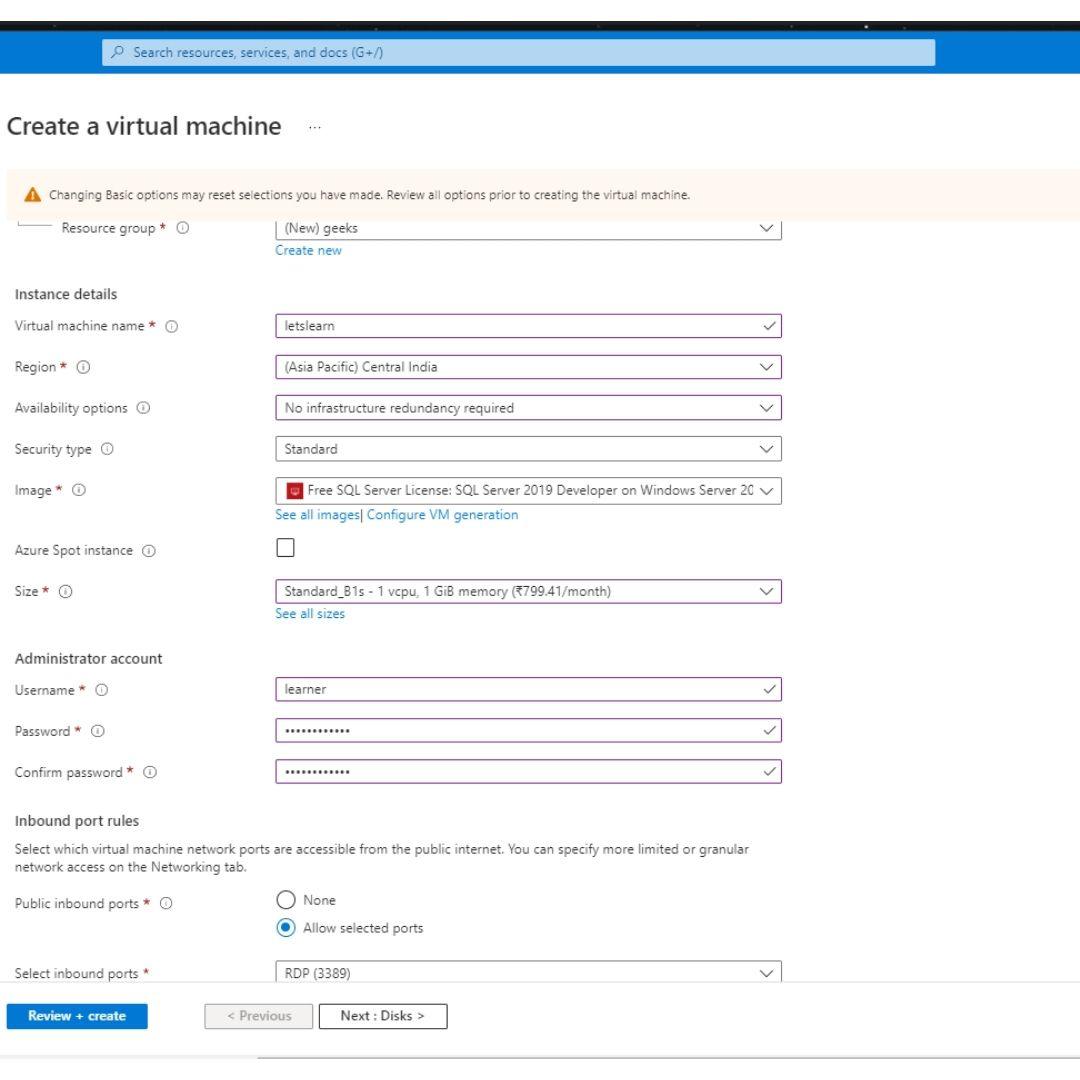
Task: Show info tooltip for Resource group
Action: click(x=183, y=227)
